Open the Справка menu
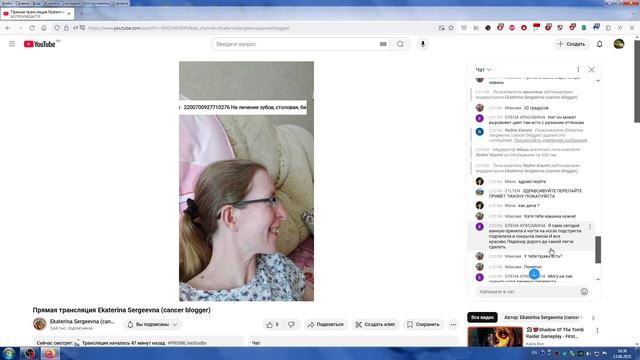This screenshot has height=360, width=640. [120, 3]
